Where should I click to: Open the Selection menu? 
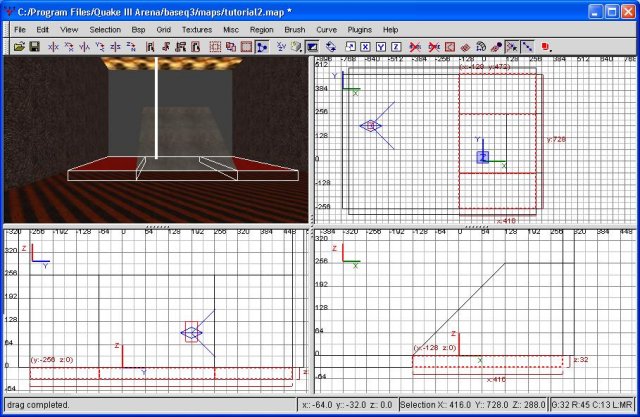[x=105, y=30]
